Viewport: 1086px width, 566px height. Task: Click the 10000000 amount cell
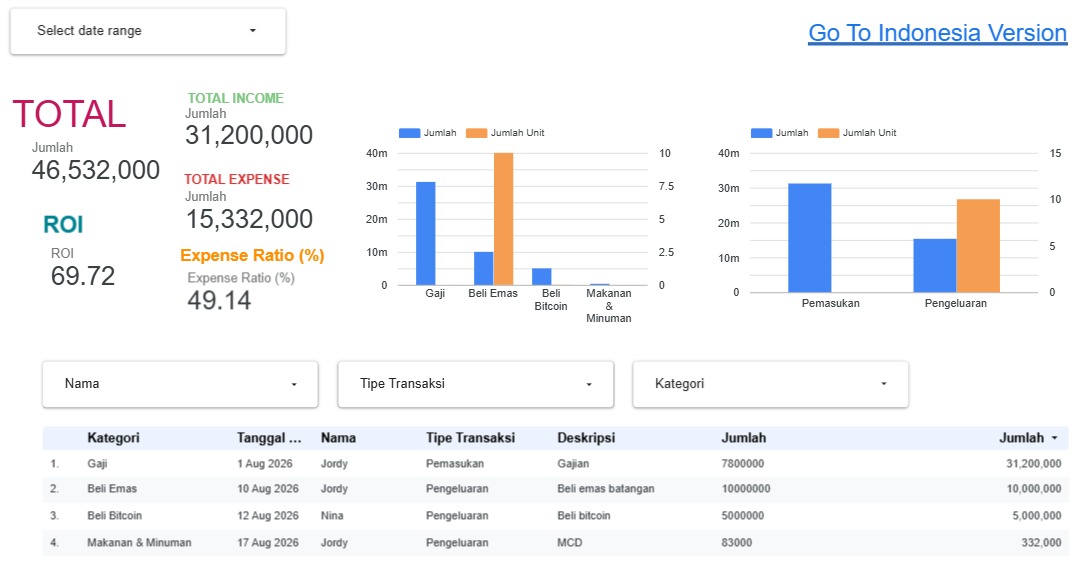point(746,488)
